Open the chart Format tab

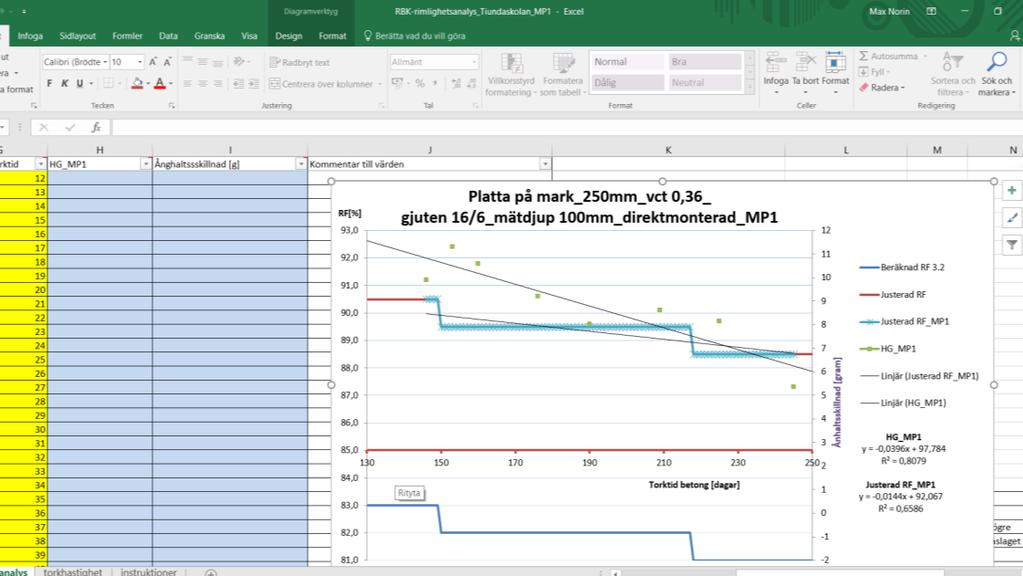(333, 36)
